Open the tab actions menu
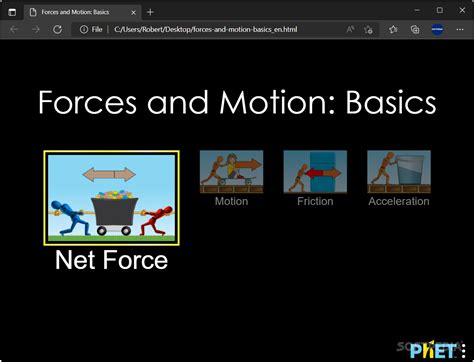Viewport: 474px width, 362px height. (12, 12)
